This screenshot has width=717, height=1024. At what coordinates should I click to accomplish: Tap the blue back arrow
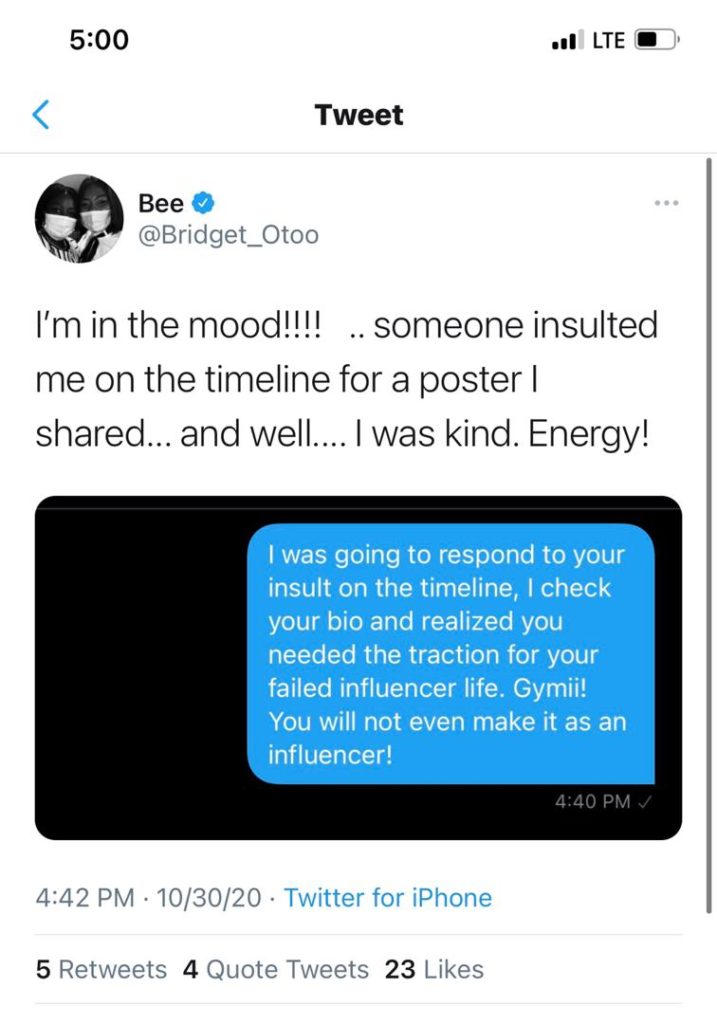click(x=40, y=115)
